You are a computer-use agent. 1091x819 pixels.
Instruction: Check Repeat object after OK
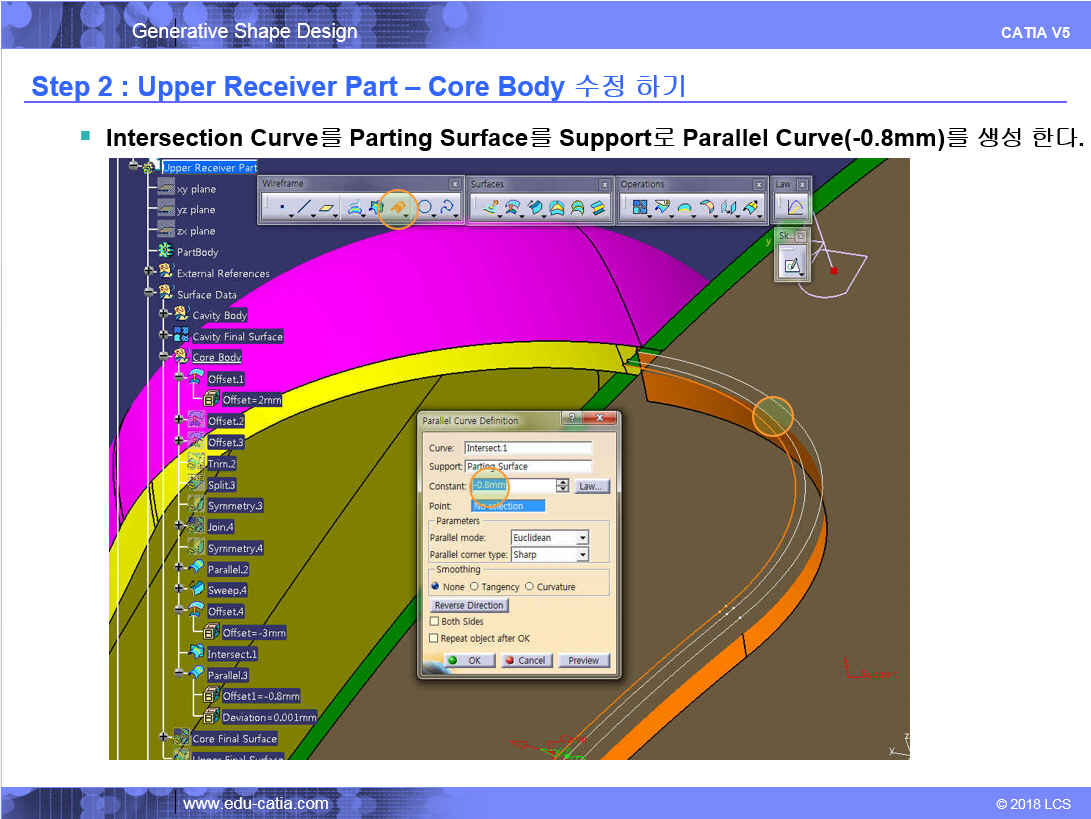tap(433, 638)
